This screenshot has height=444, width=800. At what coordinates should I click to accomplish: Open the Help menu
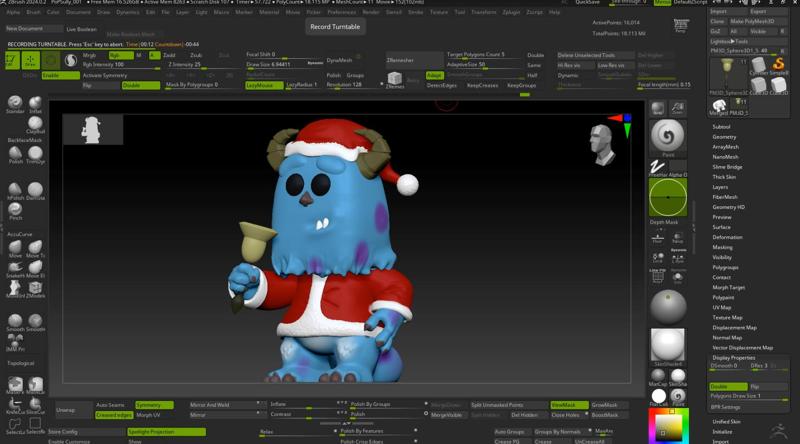(554, 12)
